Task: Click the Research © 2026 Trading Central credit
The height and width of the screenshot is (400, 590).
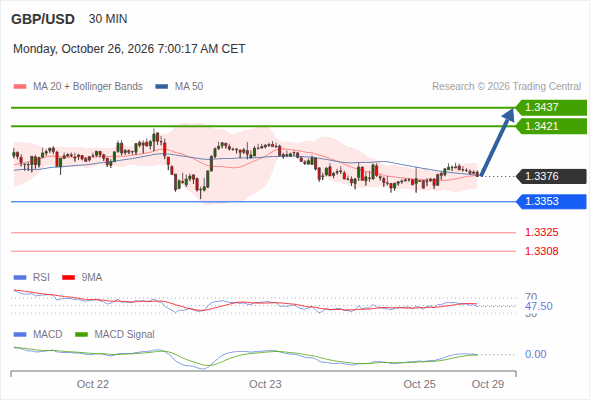Action: coord(506,87)
